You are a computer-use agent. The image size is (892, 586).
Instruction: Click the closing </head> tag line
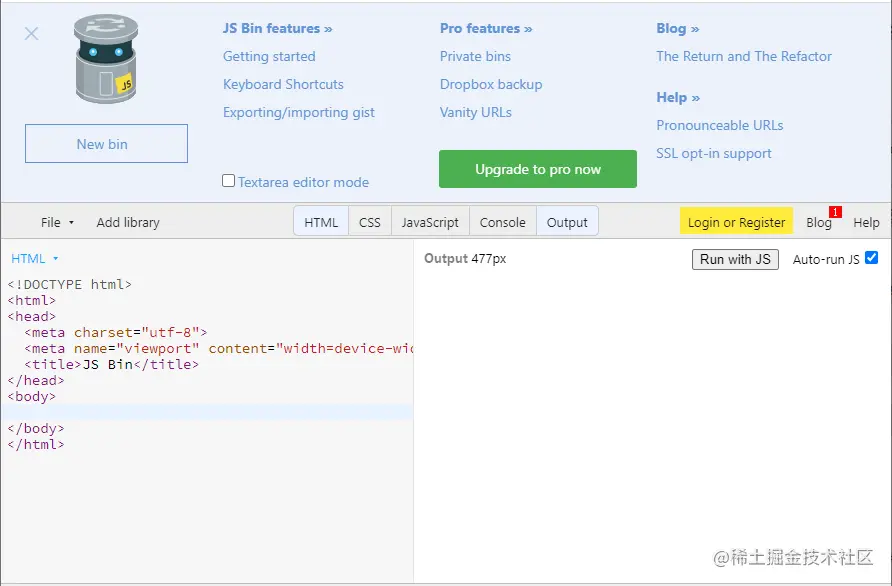pos(36,380)
